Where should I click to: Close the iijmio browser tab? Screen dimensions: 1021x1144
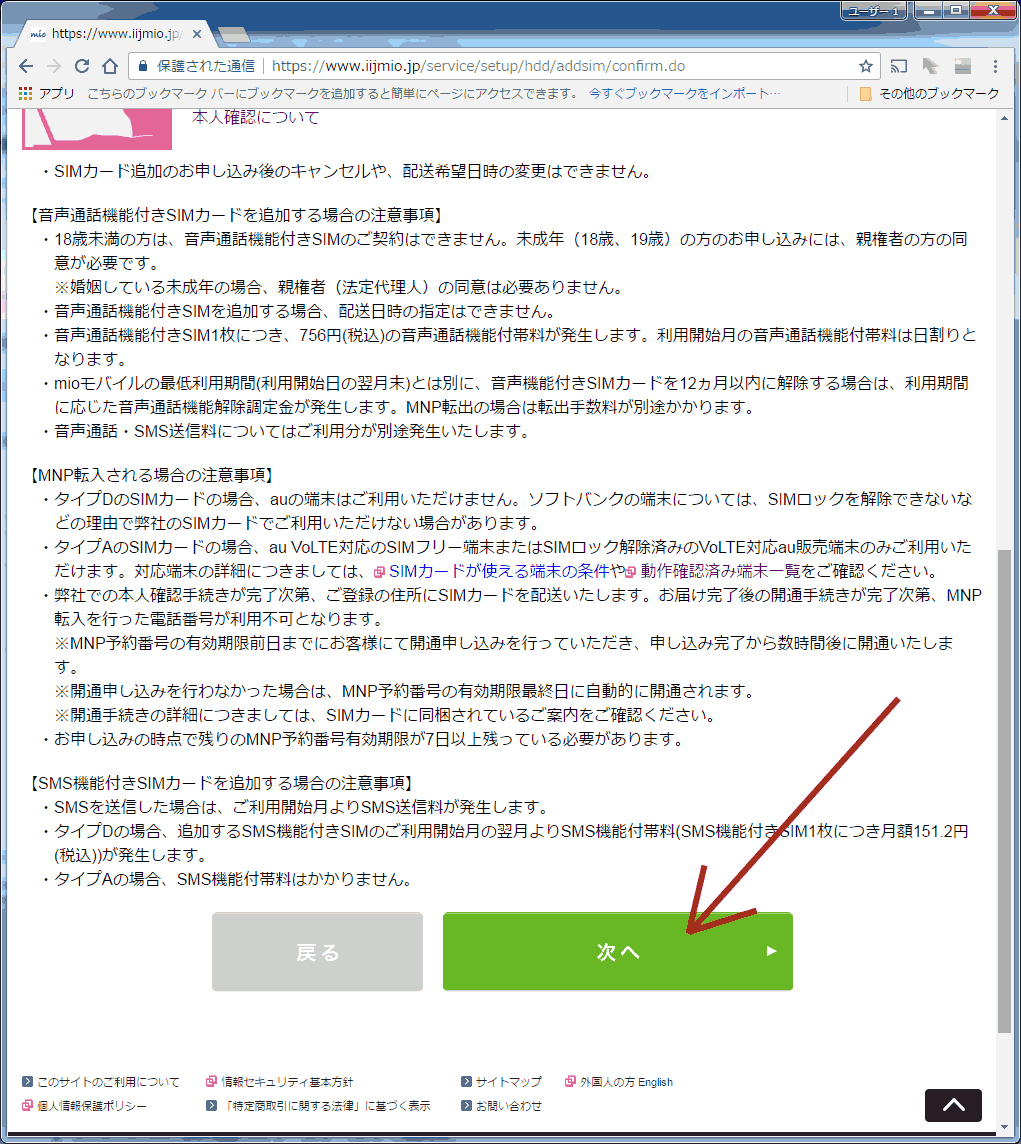tap(197, 34)
